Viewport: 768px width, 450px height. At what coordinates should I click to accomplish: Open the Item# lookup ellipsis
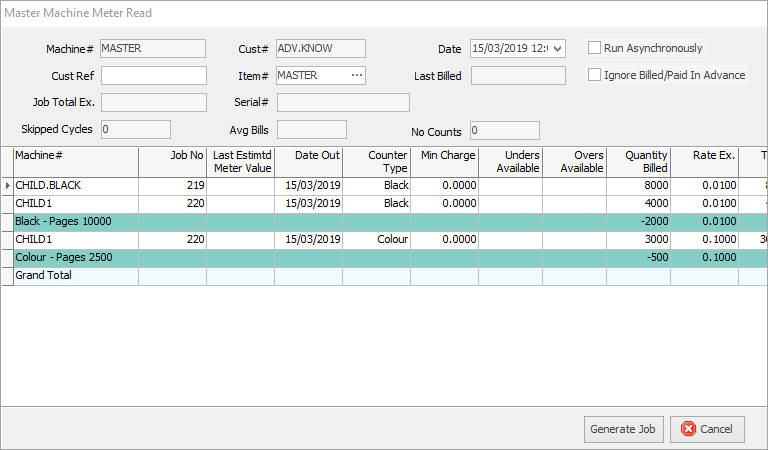356,75
